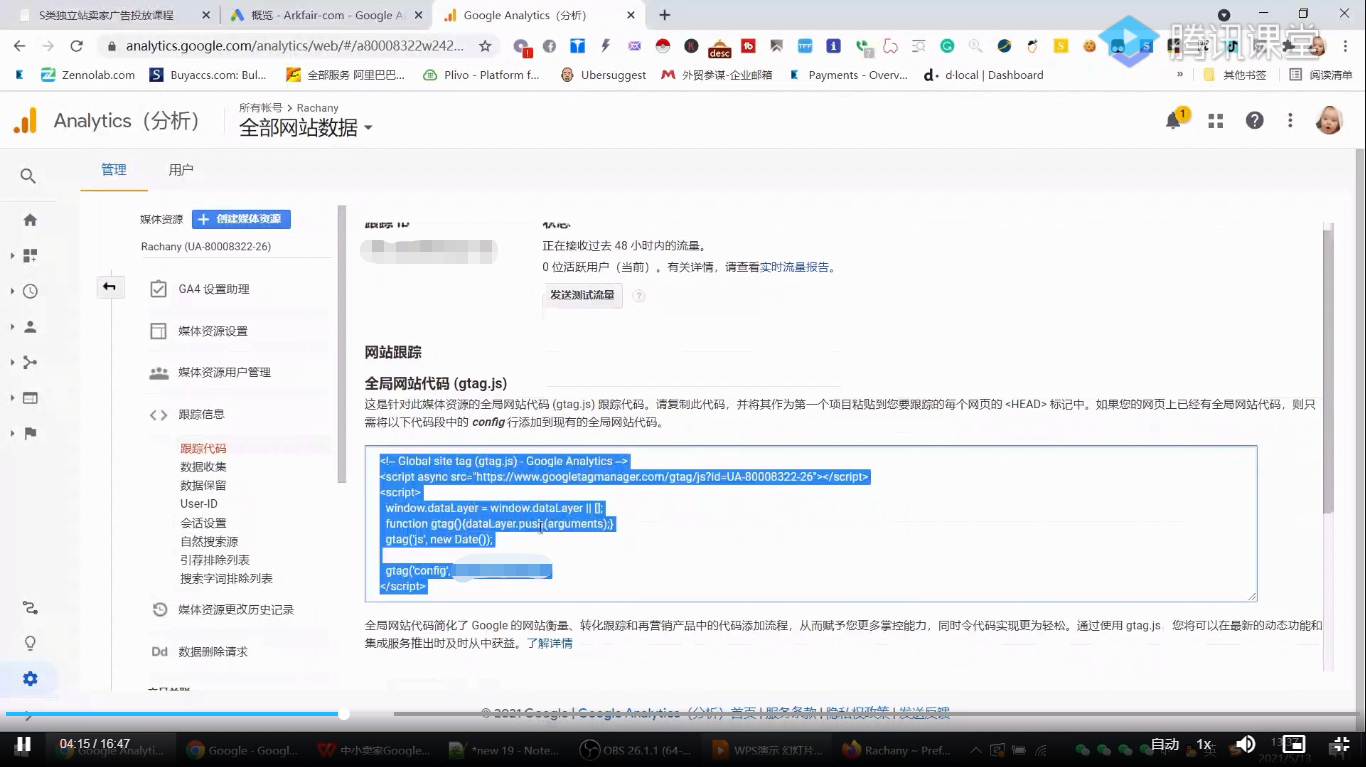Open the Discover lightbulb icon in sidebar
Screen dimensions: 1366x767
[29, 643]
